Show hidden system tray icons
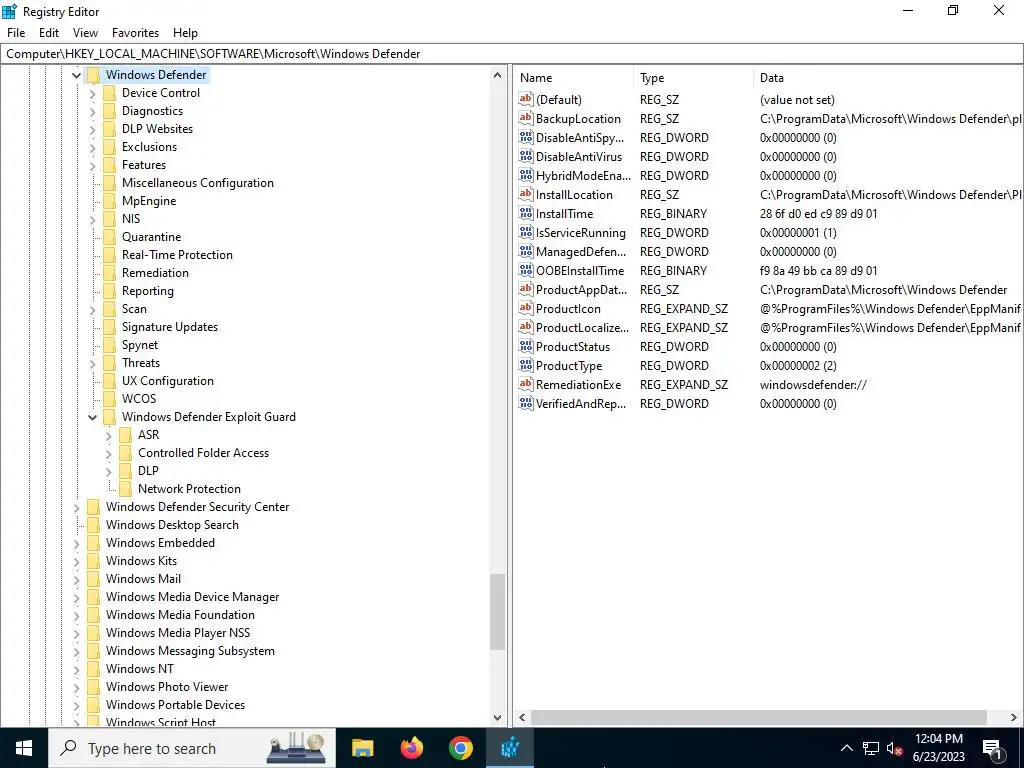The width and height of the screenshot is (1024, 768). pos(846,748)
